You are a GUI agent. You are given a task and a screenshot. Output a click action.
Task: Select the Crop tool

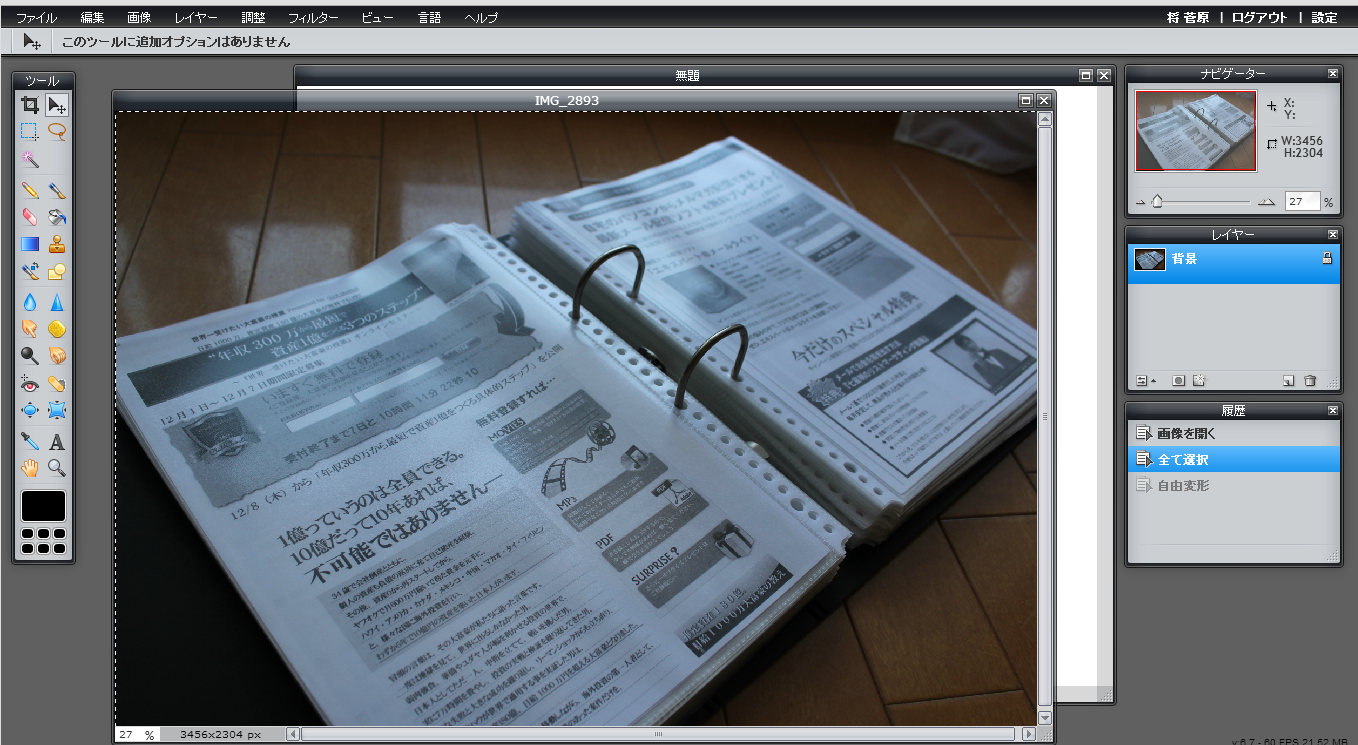pyautogui.click(x=30, y=104)
